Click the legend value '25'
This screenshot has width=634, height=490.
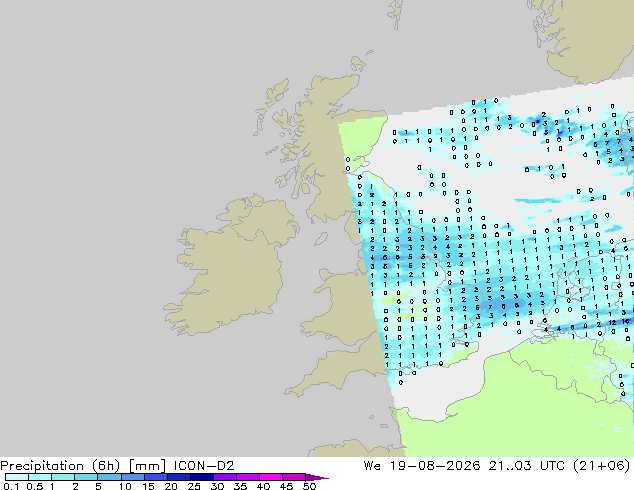[194, 486]
